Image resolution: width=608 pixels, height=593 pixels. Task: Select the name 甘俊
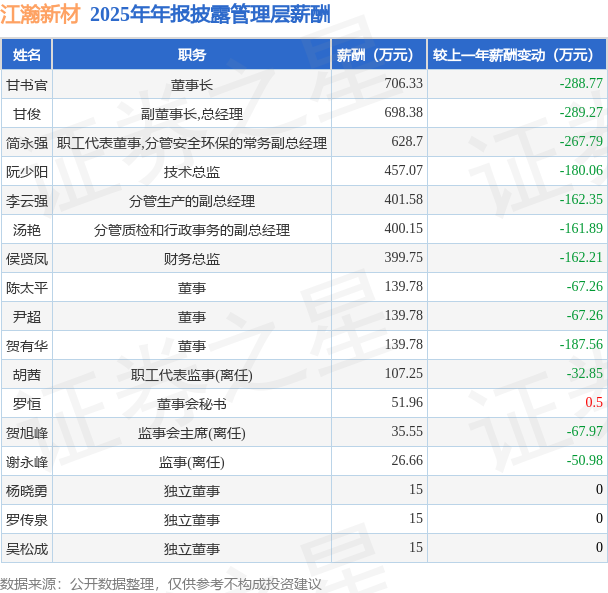[x=27, y=114]
